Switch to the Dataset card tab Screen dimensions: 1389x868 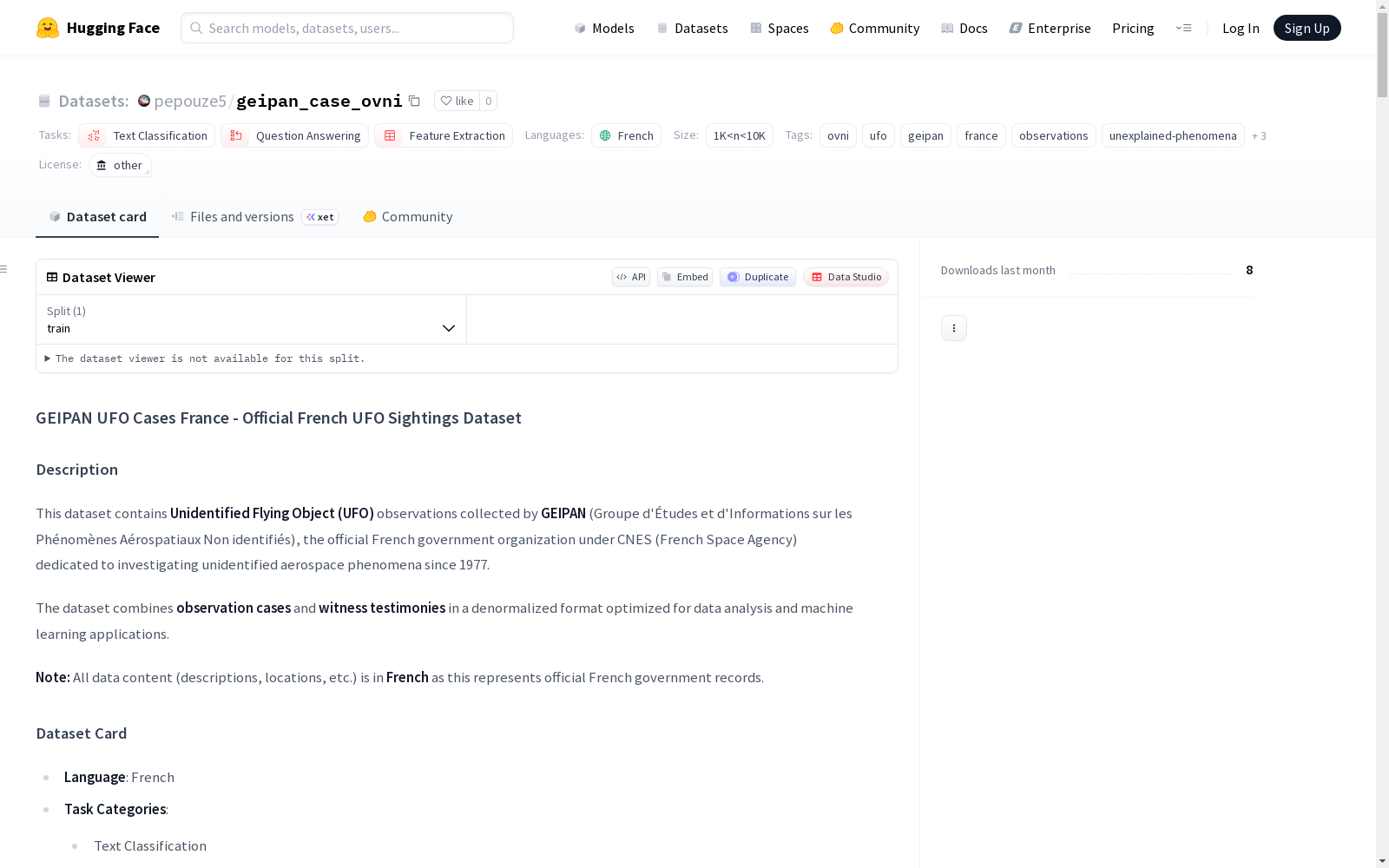(97, 217)
